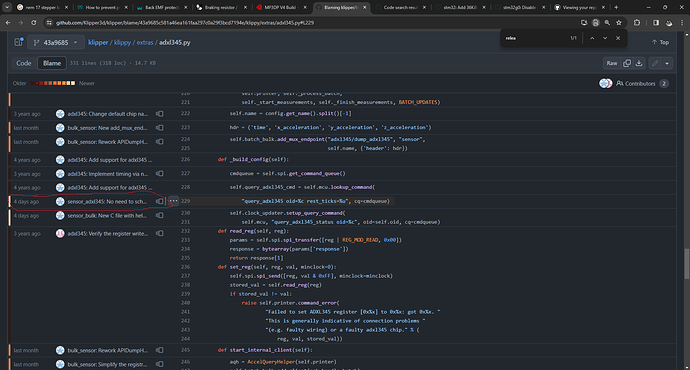
Task: Close the find-in-page bar
Action: 618,38
